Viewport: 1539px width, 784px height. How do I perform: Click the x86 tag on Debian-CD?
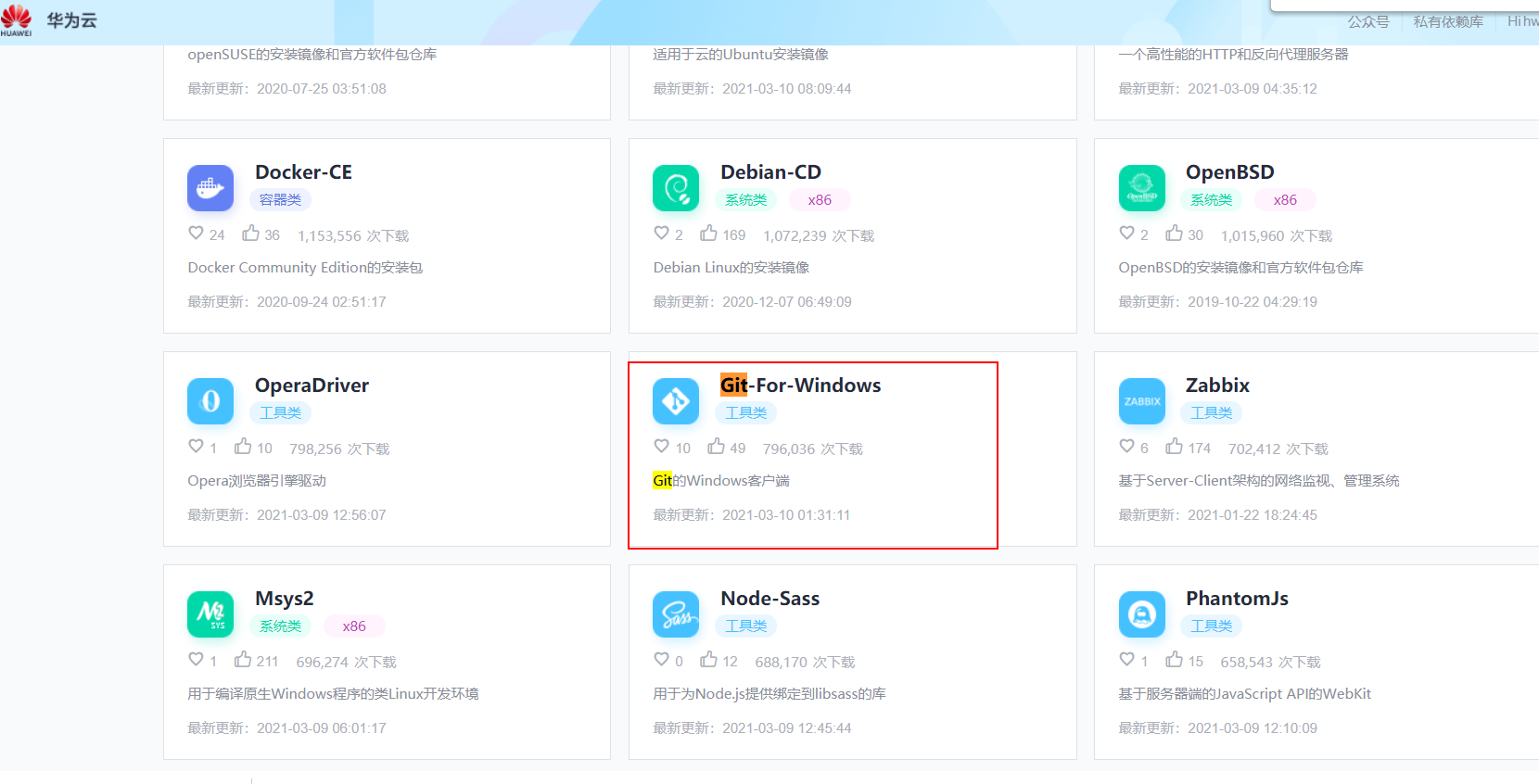(820, 200)
